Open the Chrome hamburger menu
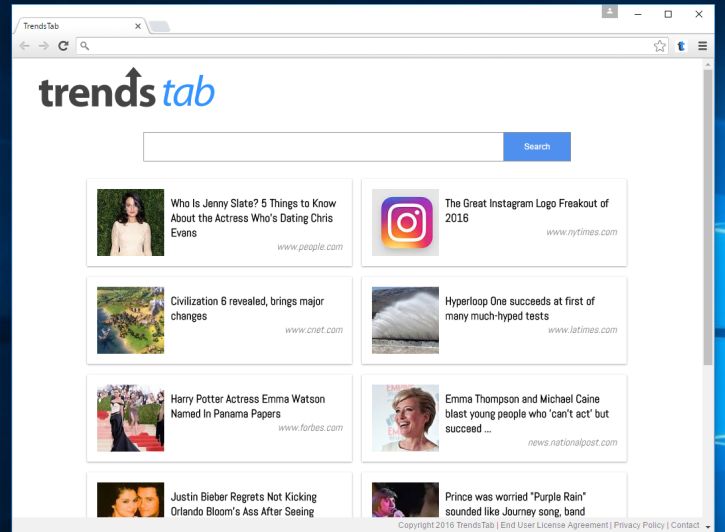725x532 pixels. click(x=702, y=46)
